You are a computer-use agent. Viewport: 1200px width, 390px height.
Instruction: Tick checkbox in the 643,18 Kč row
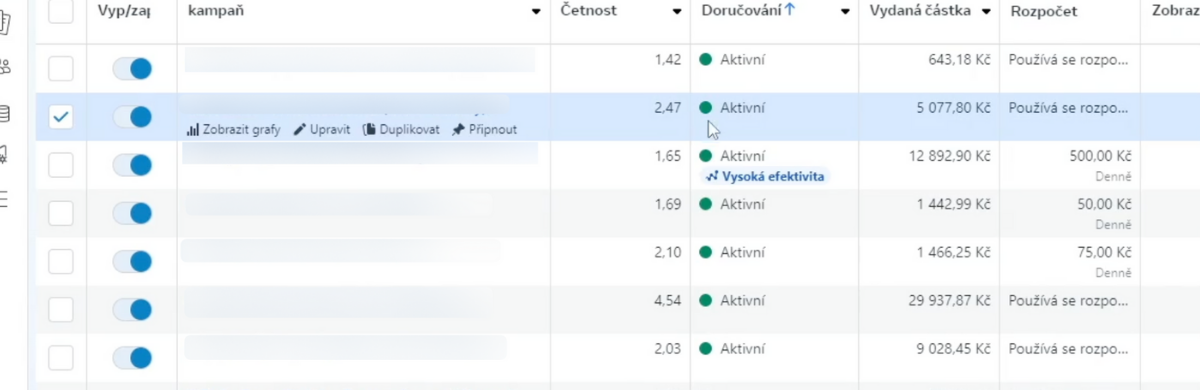[x=61, y=69]
